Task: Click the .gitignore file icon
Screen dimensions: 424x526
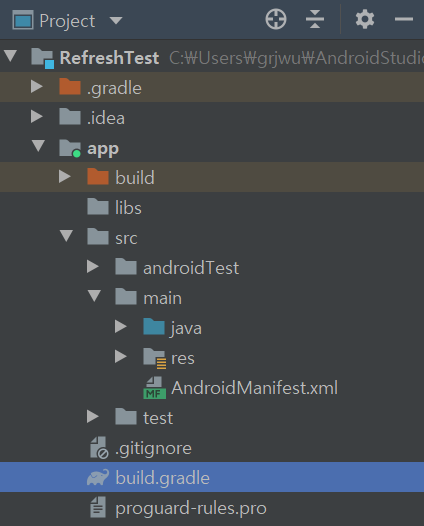Action: 99,448
